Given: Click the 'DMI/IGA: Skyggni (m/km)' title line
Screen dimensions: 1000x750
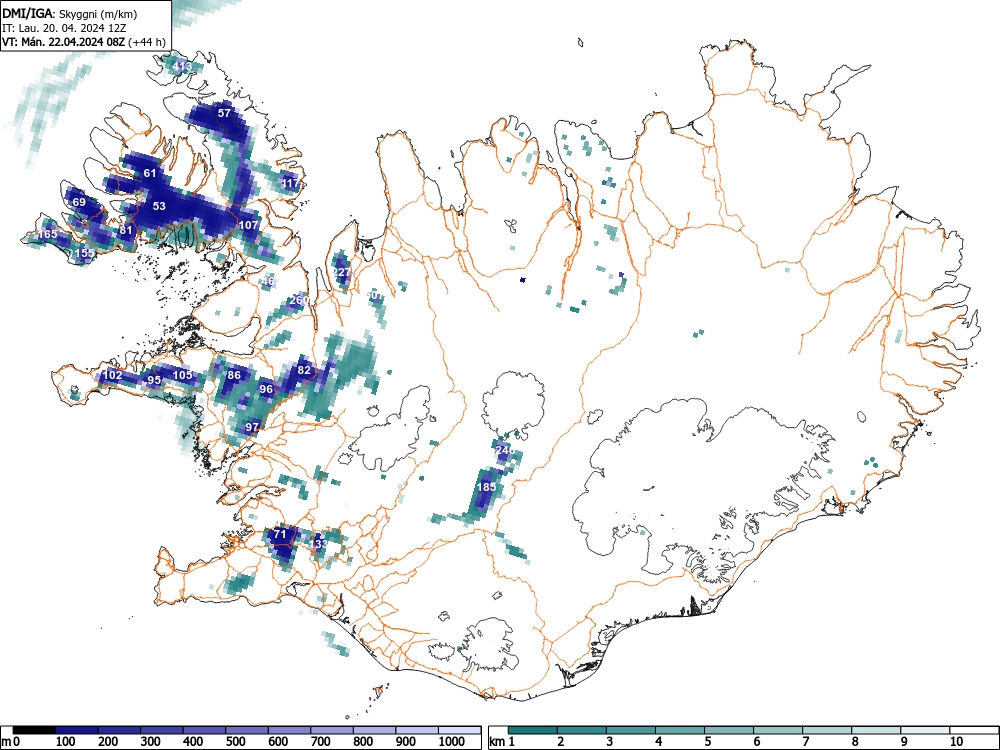Looking at the screenshot, I should 70,13.
